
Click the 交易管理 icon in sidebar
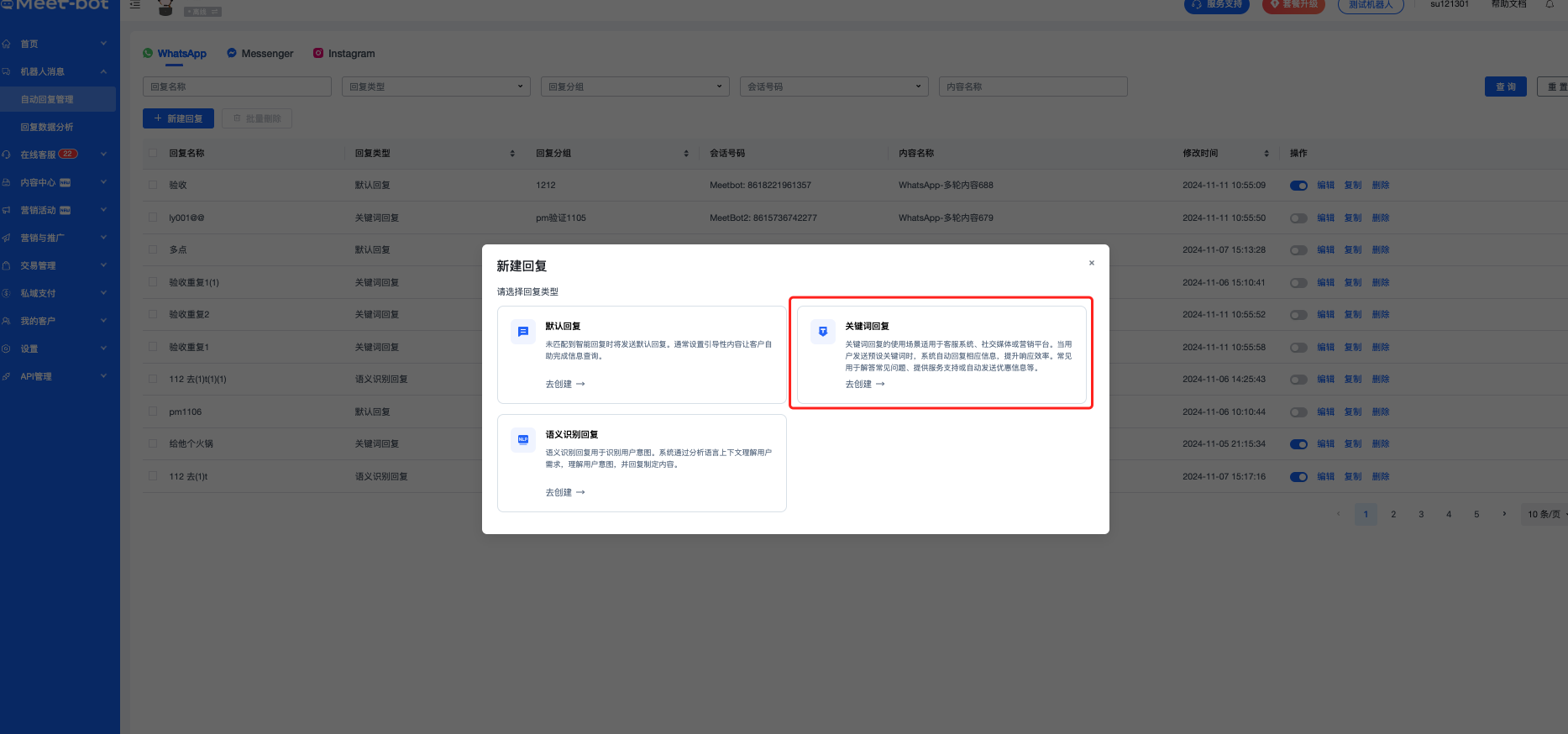(7, 265)
